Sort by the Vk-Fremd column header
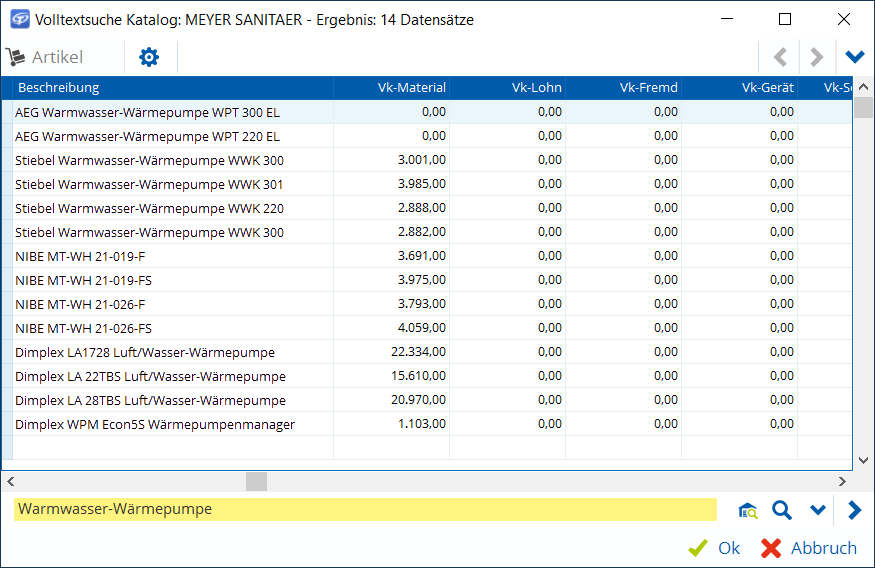The height and width of the screenshot is (568, 875). [624, 88]
